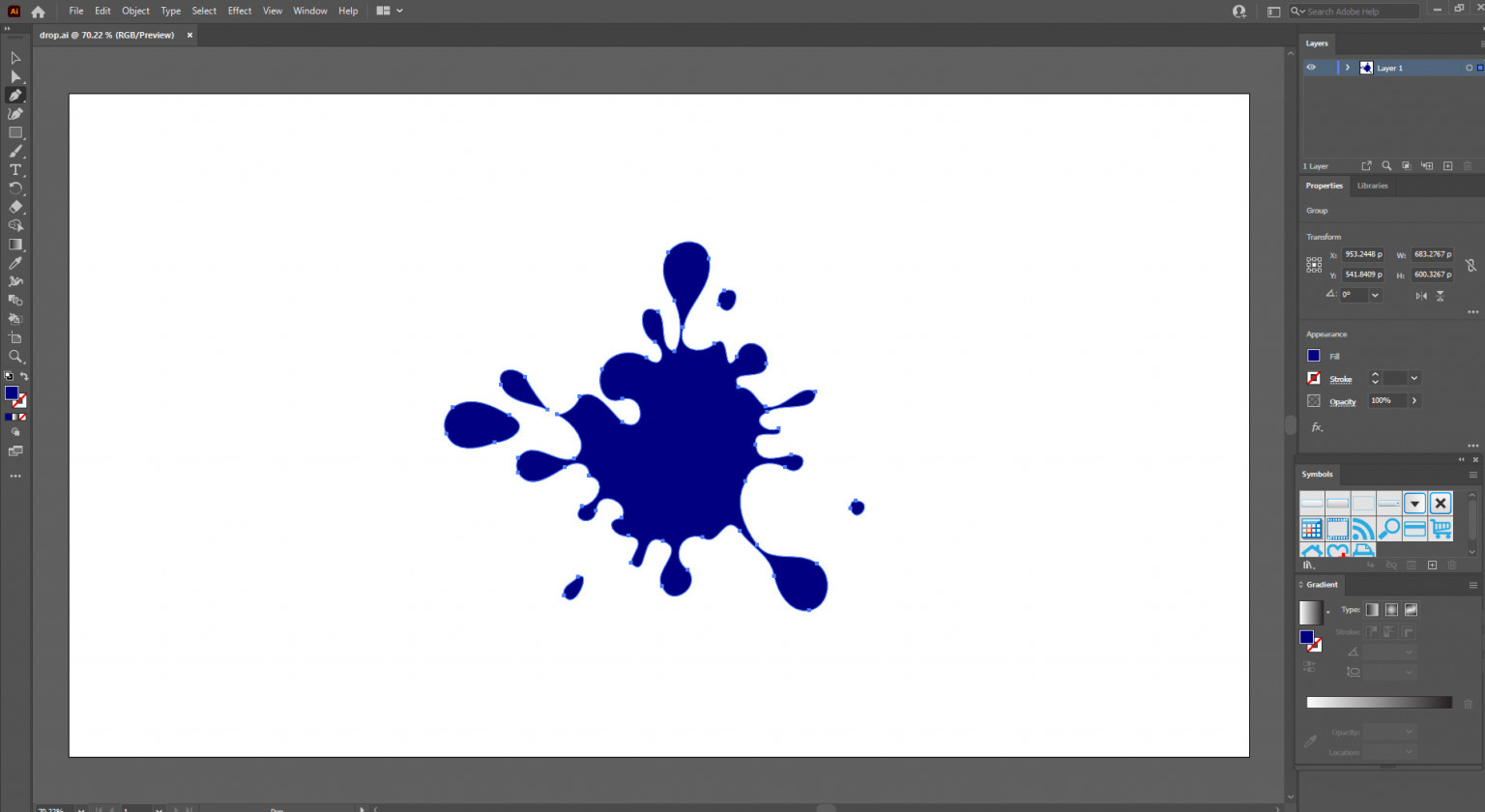Click the blue Fill color swatch

pyautogui.click(x=1313, y=356)
